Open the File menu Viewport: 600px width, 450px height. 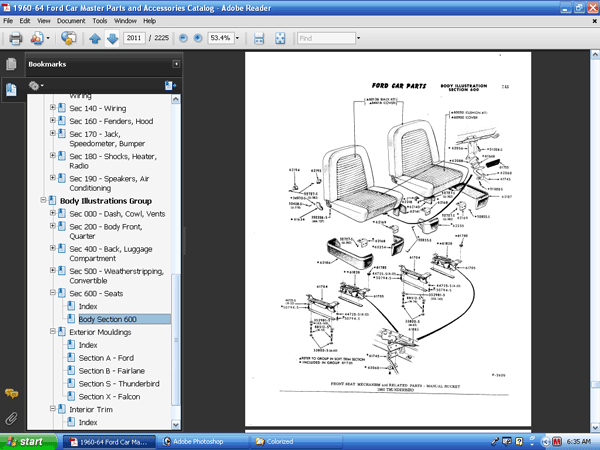(x=8, y=21)
